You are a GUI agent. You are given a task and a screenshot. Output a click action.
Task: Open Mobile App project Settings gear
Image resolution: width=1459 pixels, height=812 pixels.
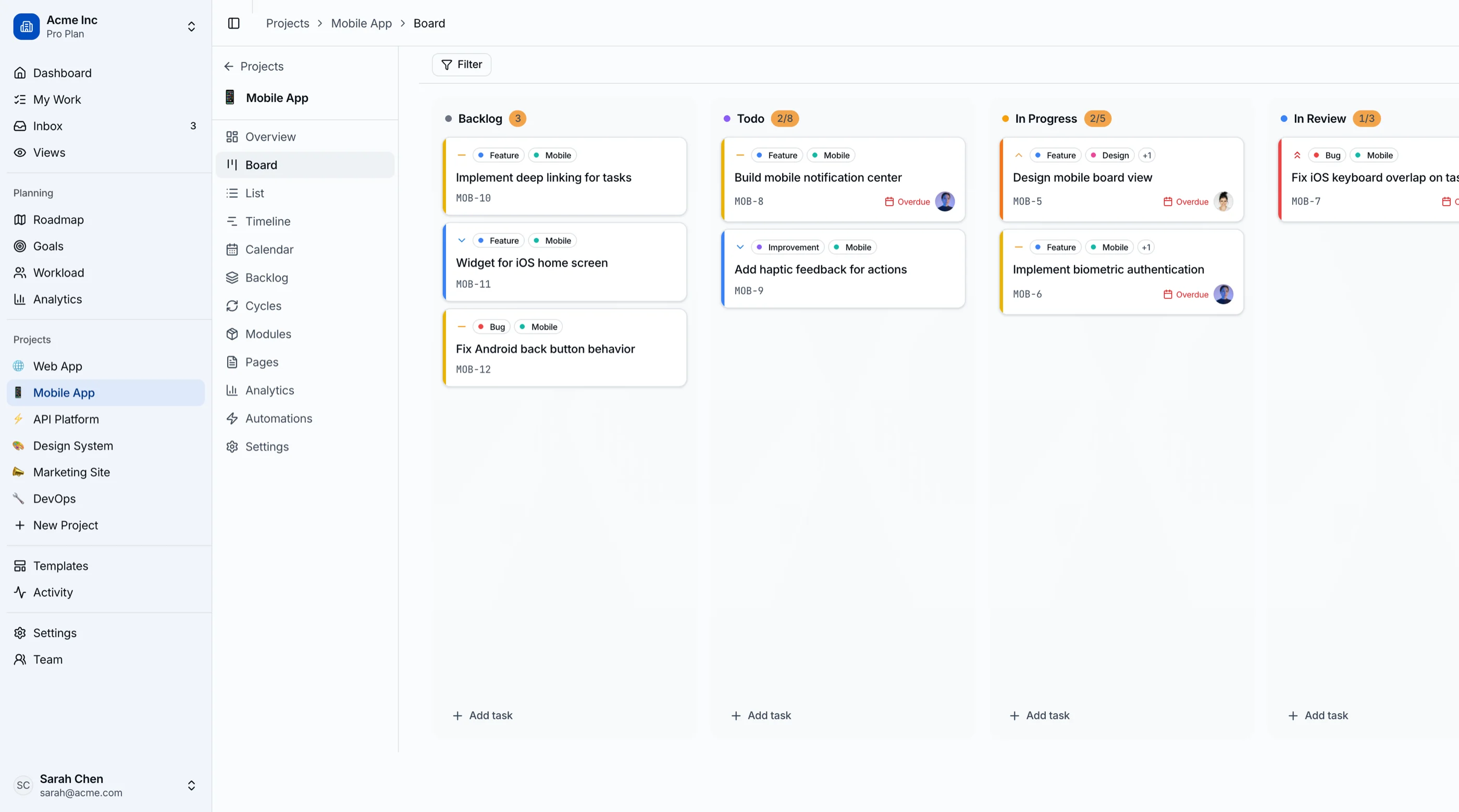(232, 447)
